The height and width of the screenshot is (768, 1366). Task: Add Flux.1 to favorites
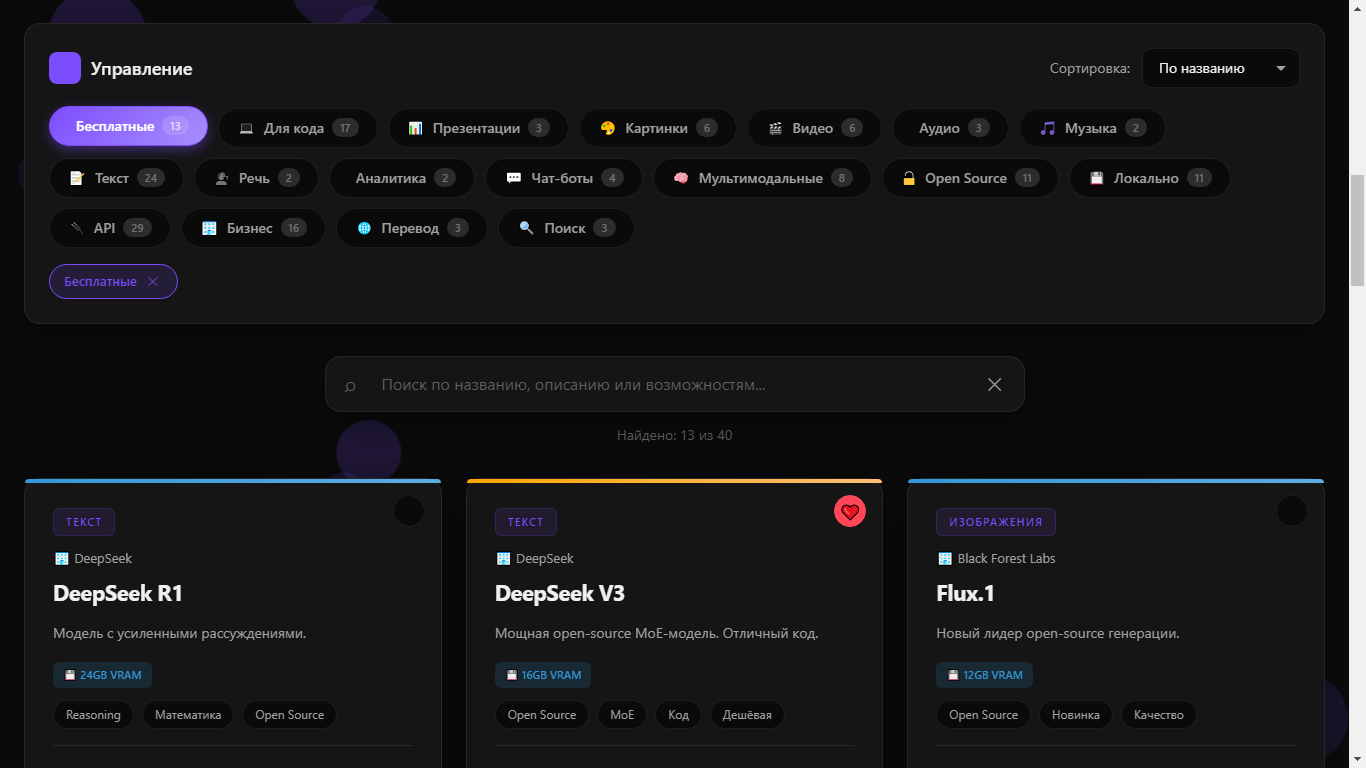tap(1292, 511)
